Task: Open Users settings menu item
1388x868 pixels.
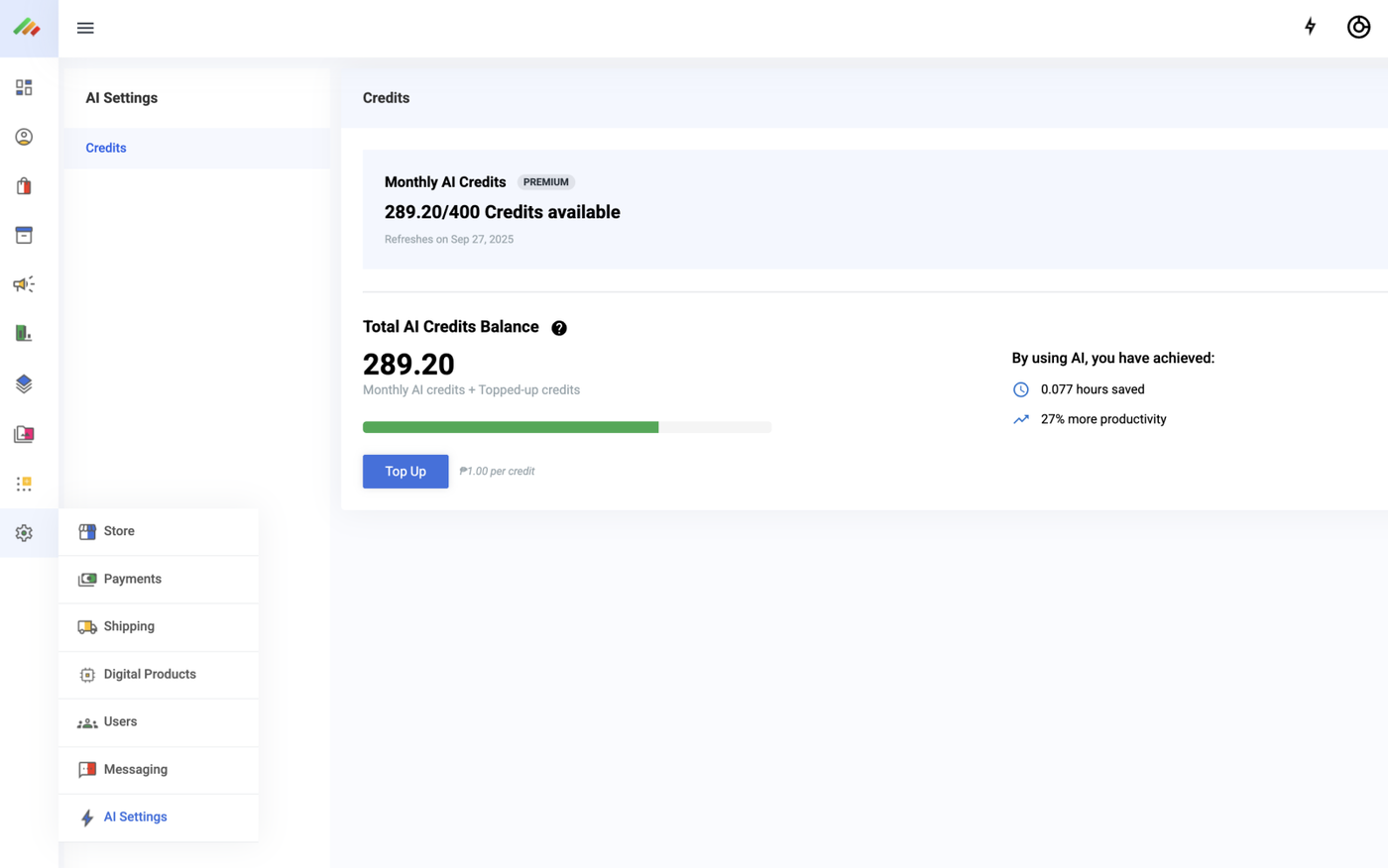Action: coord(159,721)
